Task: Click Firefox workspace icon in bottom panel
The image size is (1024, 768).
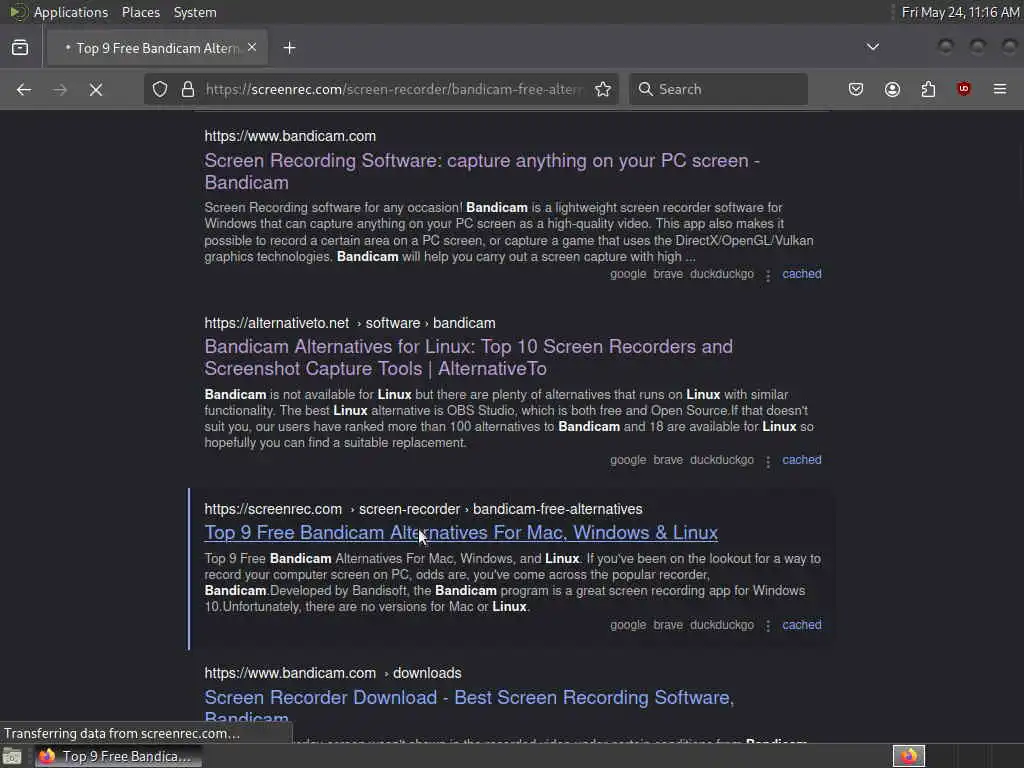Action: pyautogui.click(x=909, y=756)
